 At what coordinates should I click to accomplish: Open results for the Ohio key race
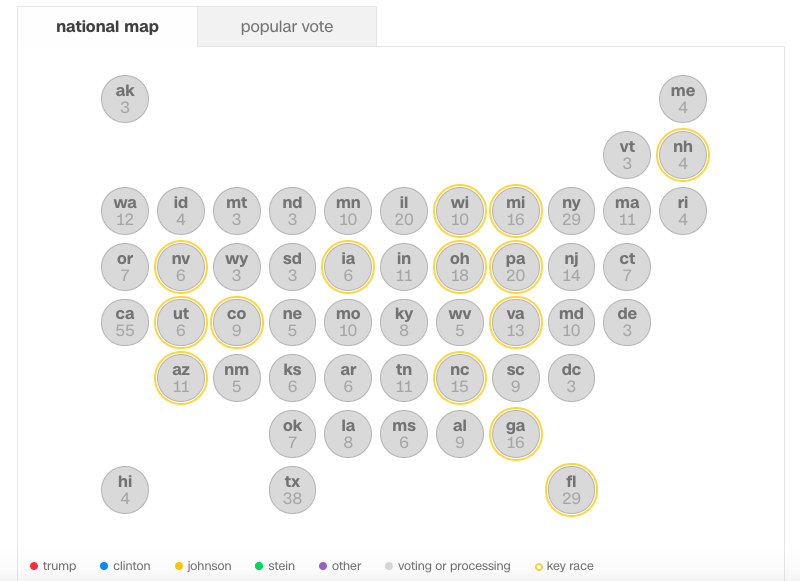point(459,267)
